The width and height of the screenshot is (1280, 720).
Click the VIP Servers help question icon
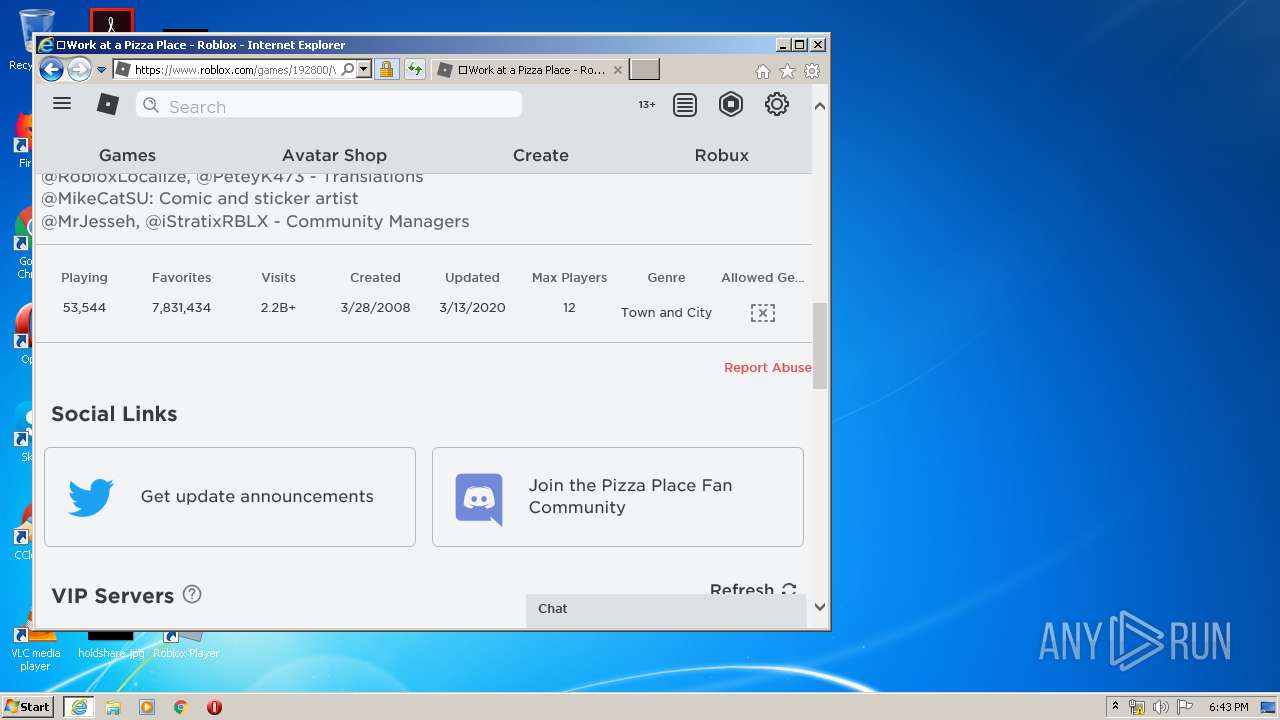coord(192,594)
